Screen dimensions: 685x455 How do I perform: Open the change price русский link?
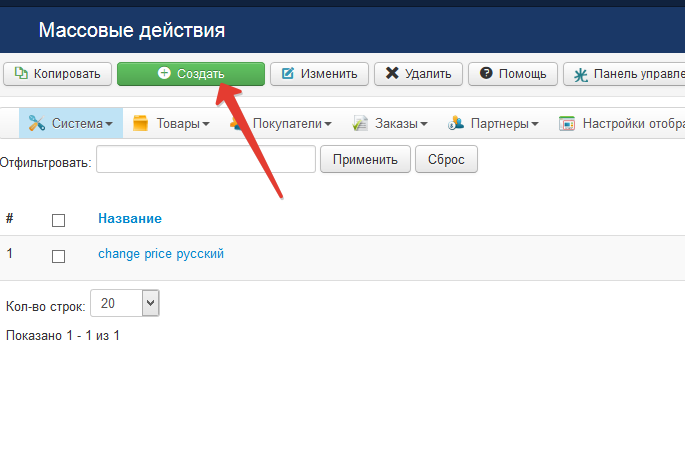coord(161,254)
